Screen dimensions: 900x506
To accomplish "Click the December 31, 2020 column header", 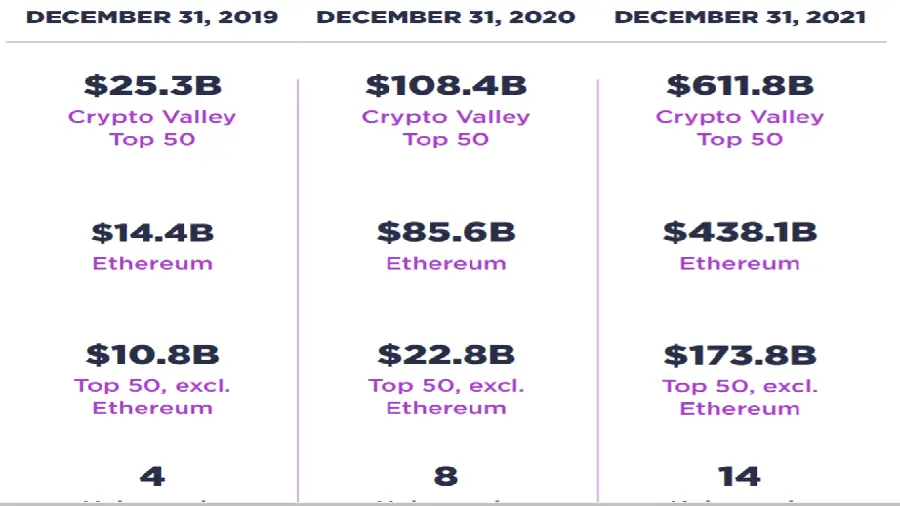I will tap(446, 17).
